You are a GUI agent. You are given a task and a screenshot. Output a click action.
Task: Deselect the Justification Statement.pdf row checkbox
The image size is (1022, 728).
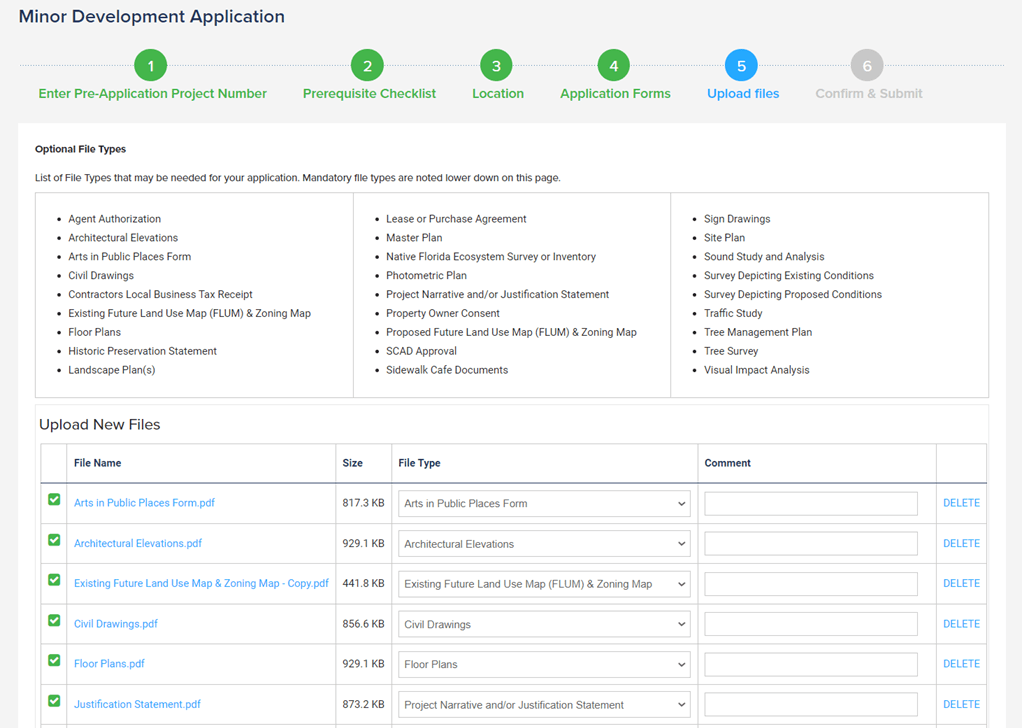pos(55,701)
